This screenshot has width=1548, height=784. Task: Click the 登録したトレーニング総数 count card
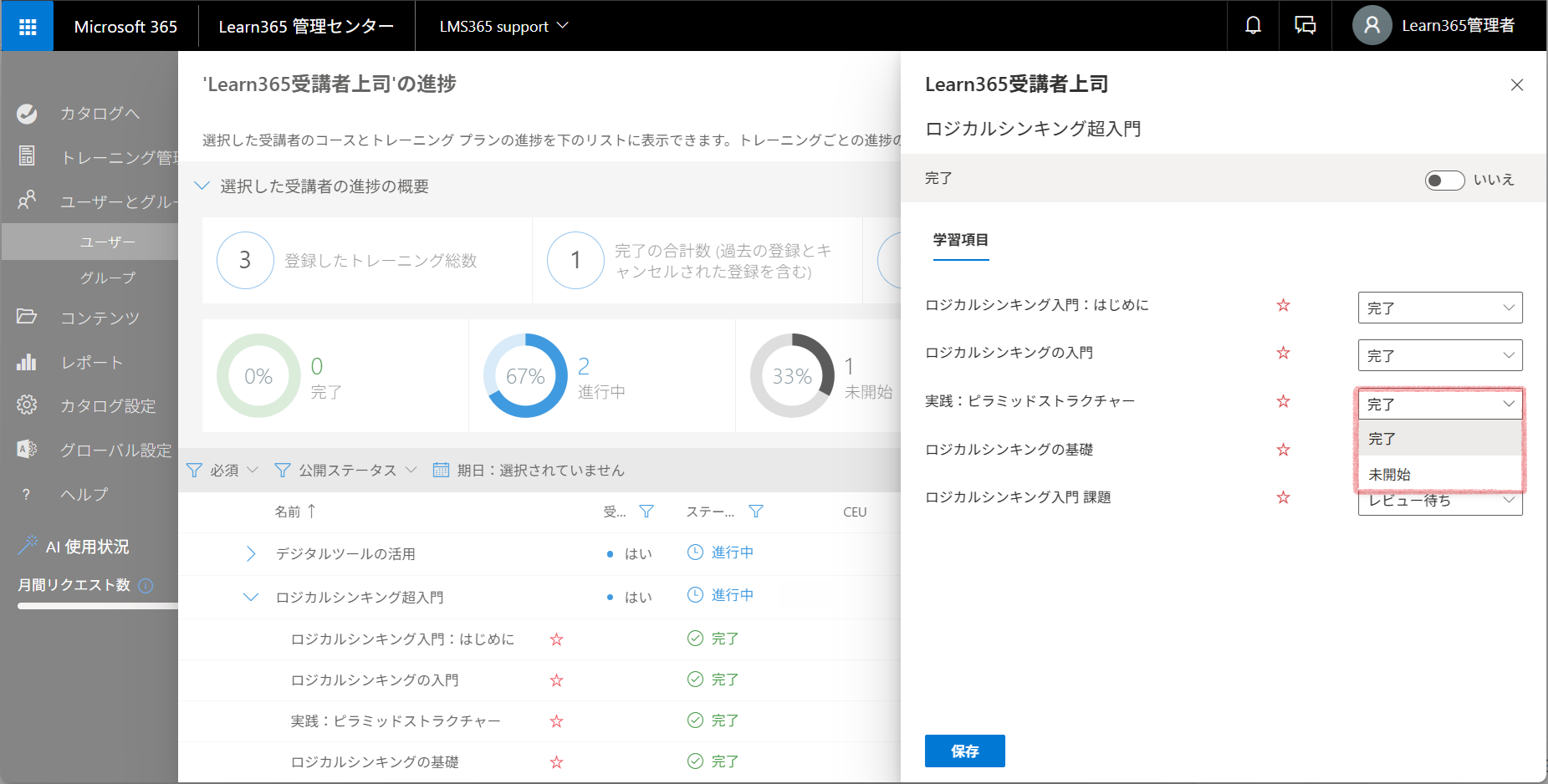click(367, 261)
